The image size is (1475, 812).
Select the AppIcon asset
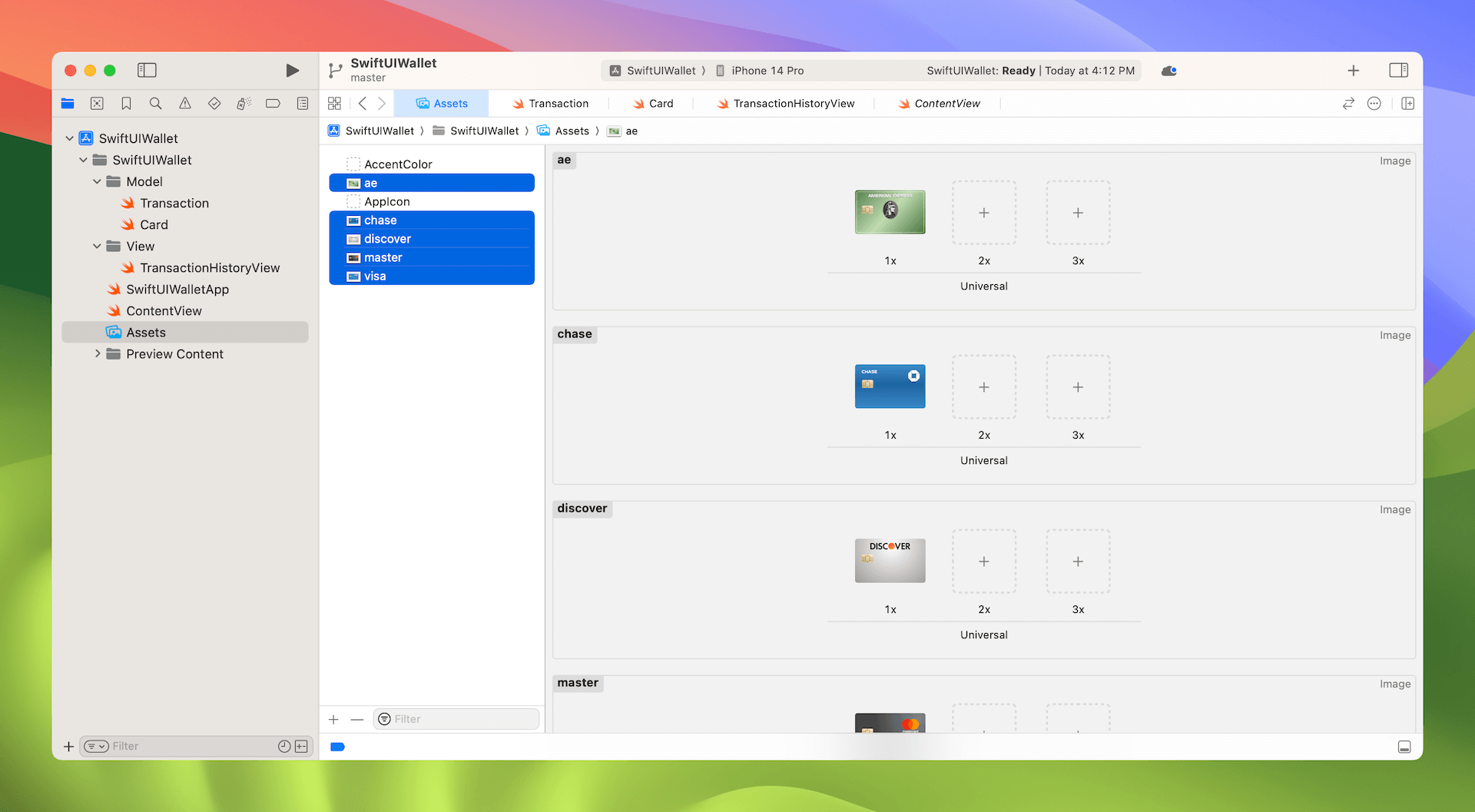(x=432, y=201)
